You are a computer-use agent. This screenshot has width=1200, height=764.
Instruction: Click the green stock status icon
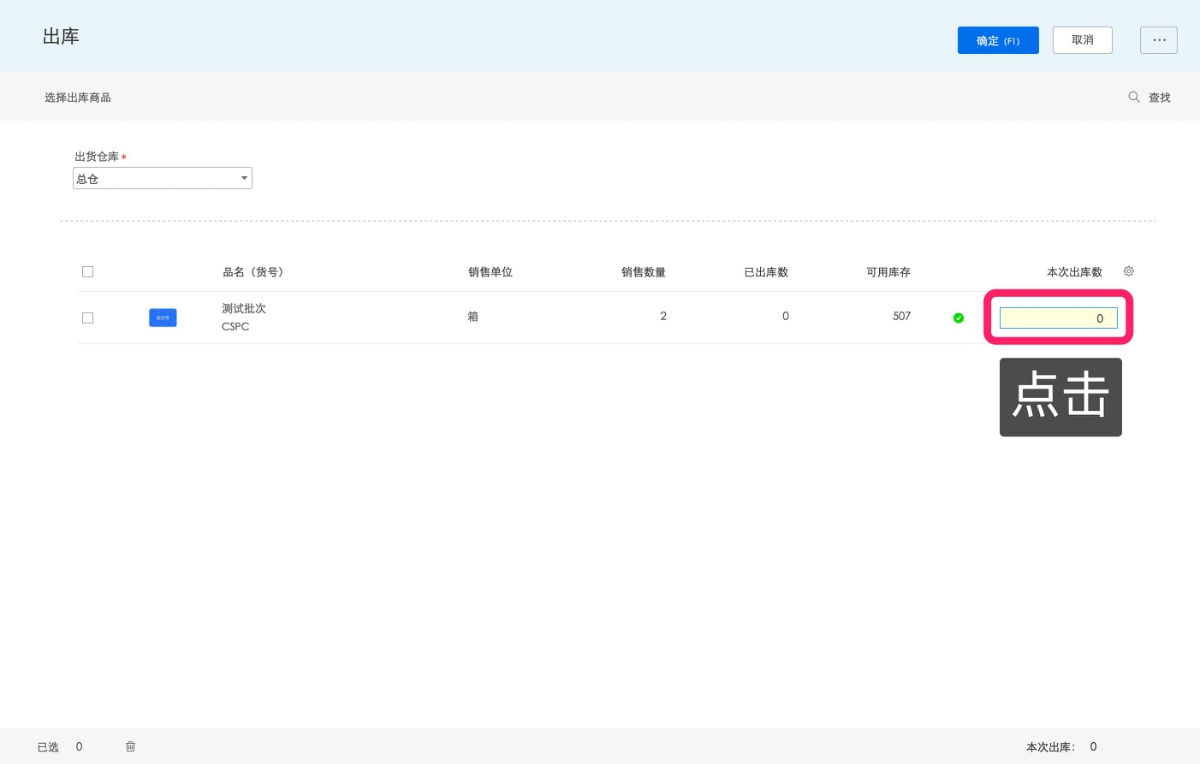point(958,318)
